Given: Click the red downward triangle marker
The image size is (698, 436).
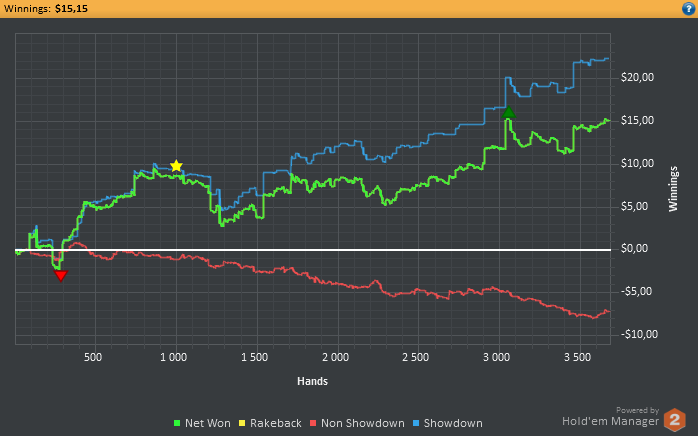Looking at the screenshot, I should tap(61, 275).
